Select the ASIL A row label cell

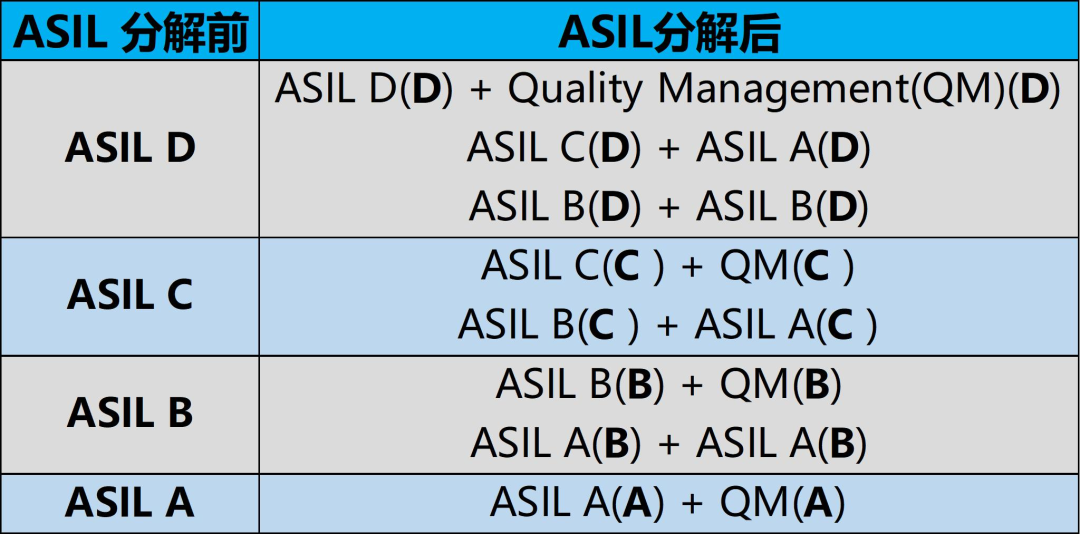[130, 503]
